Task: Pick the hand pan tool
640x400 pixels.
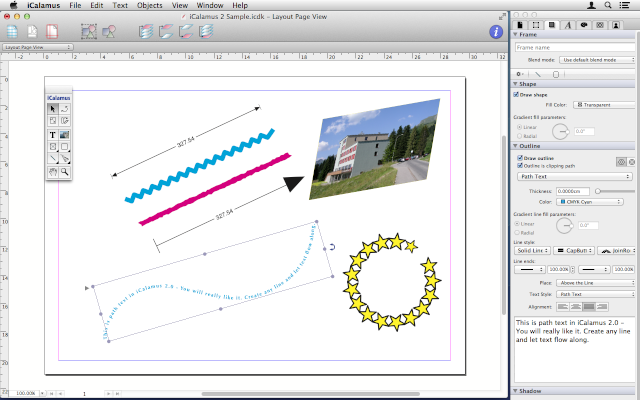Action: [52, 172]
